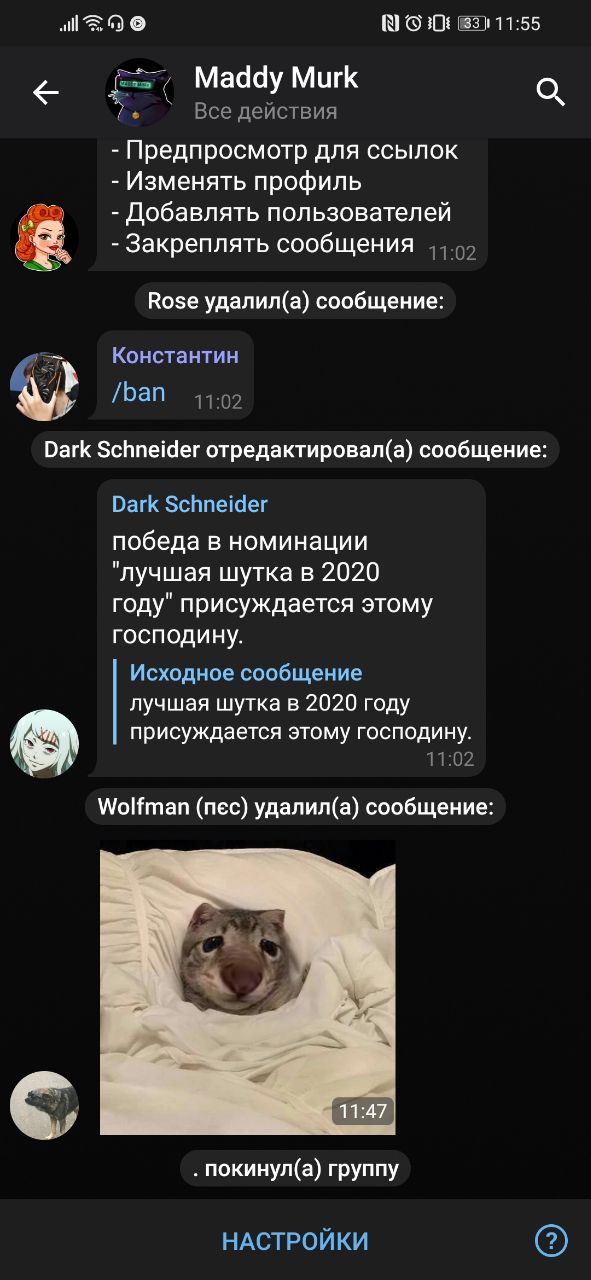
Task: Tap the back arrow in the header
Action: tap(46, 93)
